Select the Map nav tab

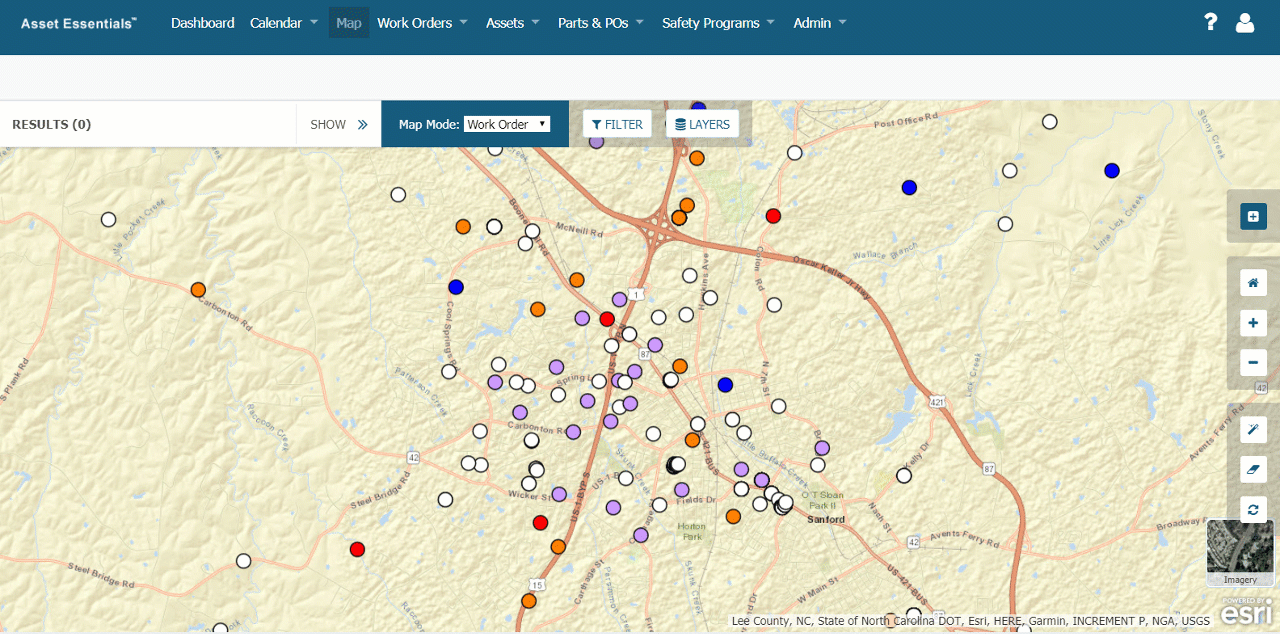coord(349,22)
